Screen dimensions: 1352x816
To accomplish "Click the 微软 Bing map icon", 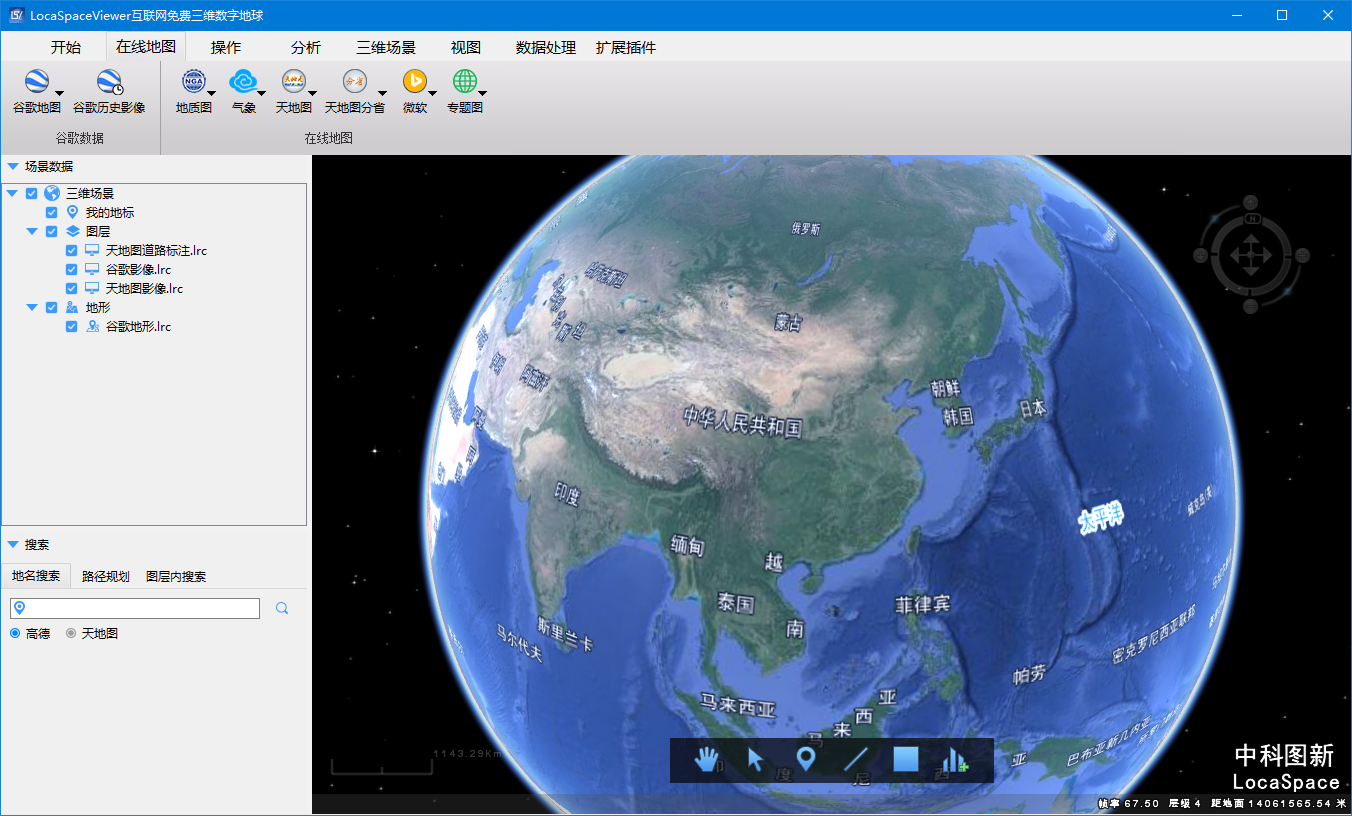I will pos(414,82).
